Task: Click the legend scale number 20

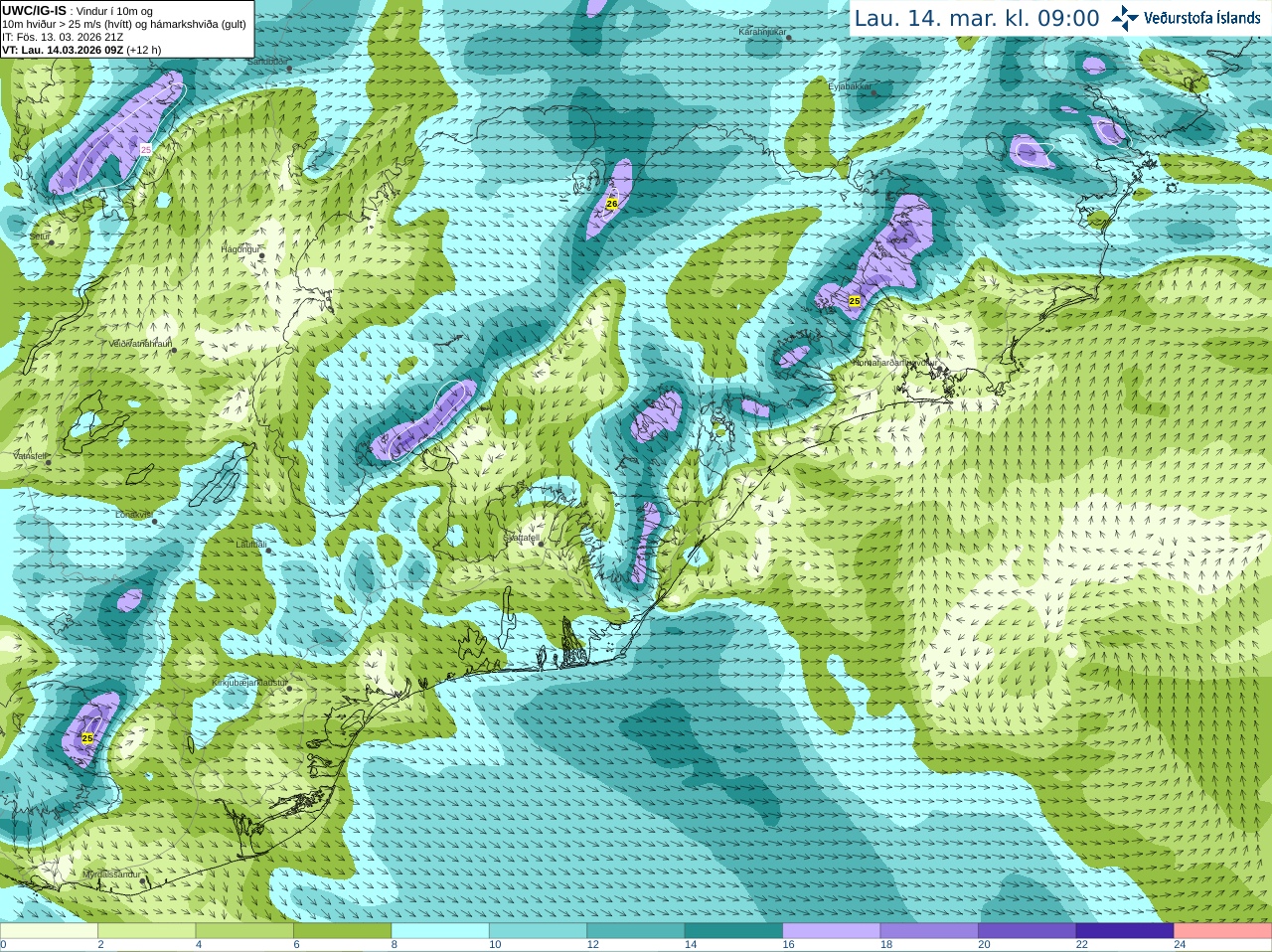Action: point(984,945)
